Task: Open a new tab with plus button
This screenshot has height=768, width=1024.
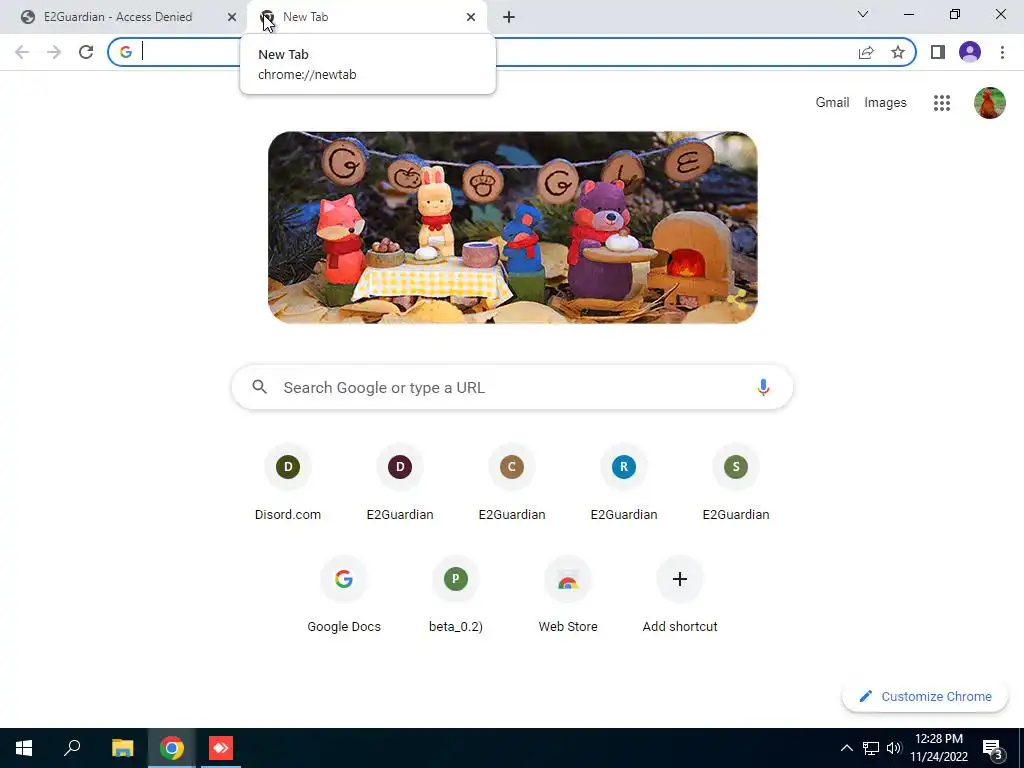Action: coord(509,17)
